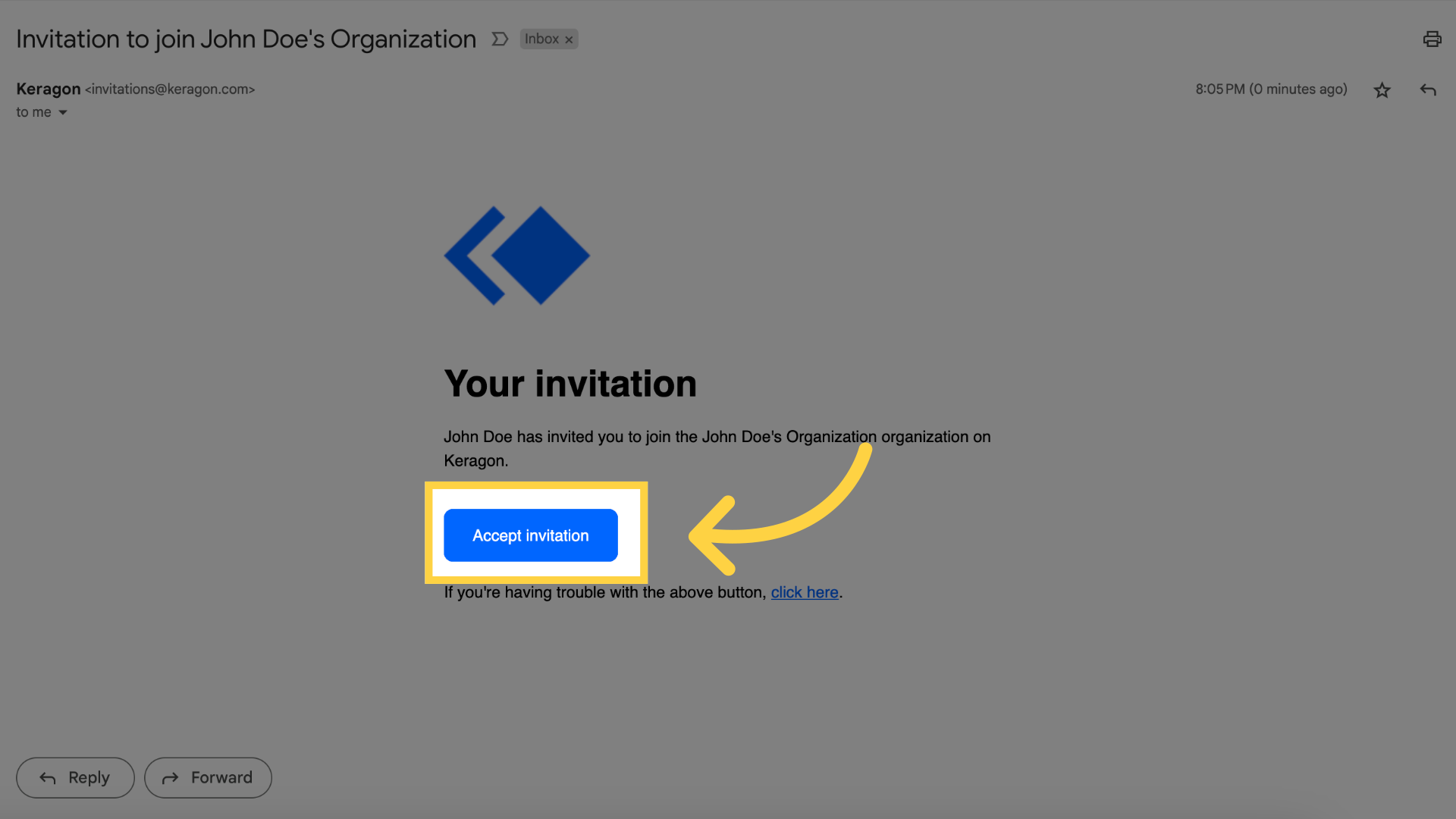Toggle the importance marker beside subject
Viewport: 1456px width, 819px height.
click(x=500, y=39)
